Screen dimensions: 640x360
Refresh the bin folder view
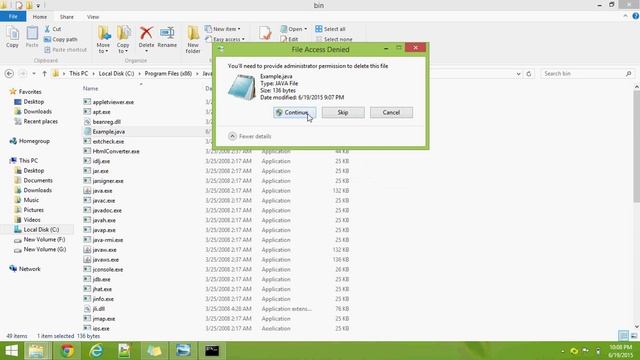pyautogui.click(x=529, y=74)
